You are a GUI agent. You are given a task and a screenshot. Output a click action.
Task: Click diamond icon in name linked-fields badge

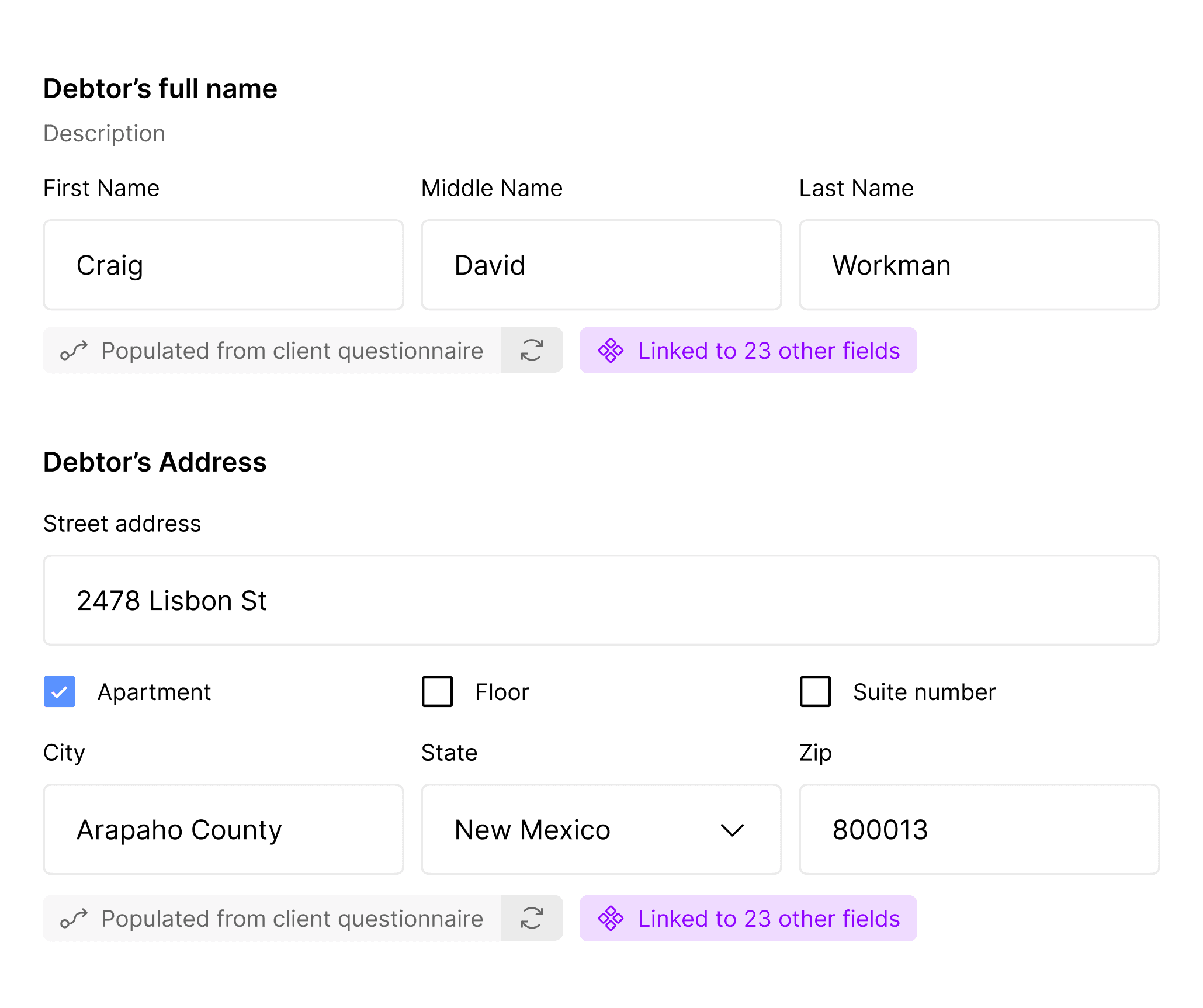click(x=611, y=351)
